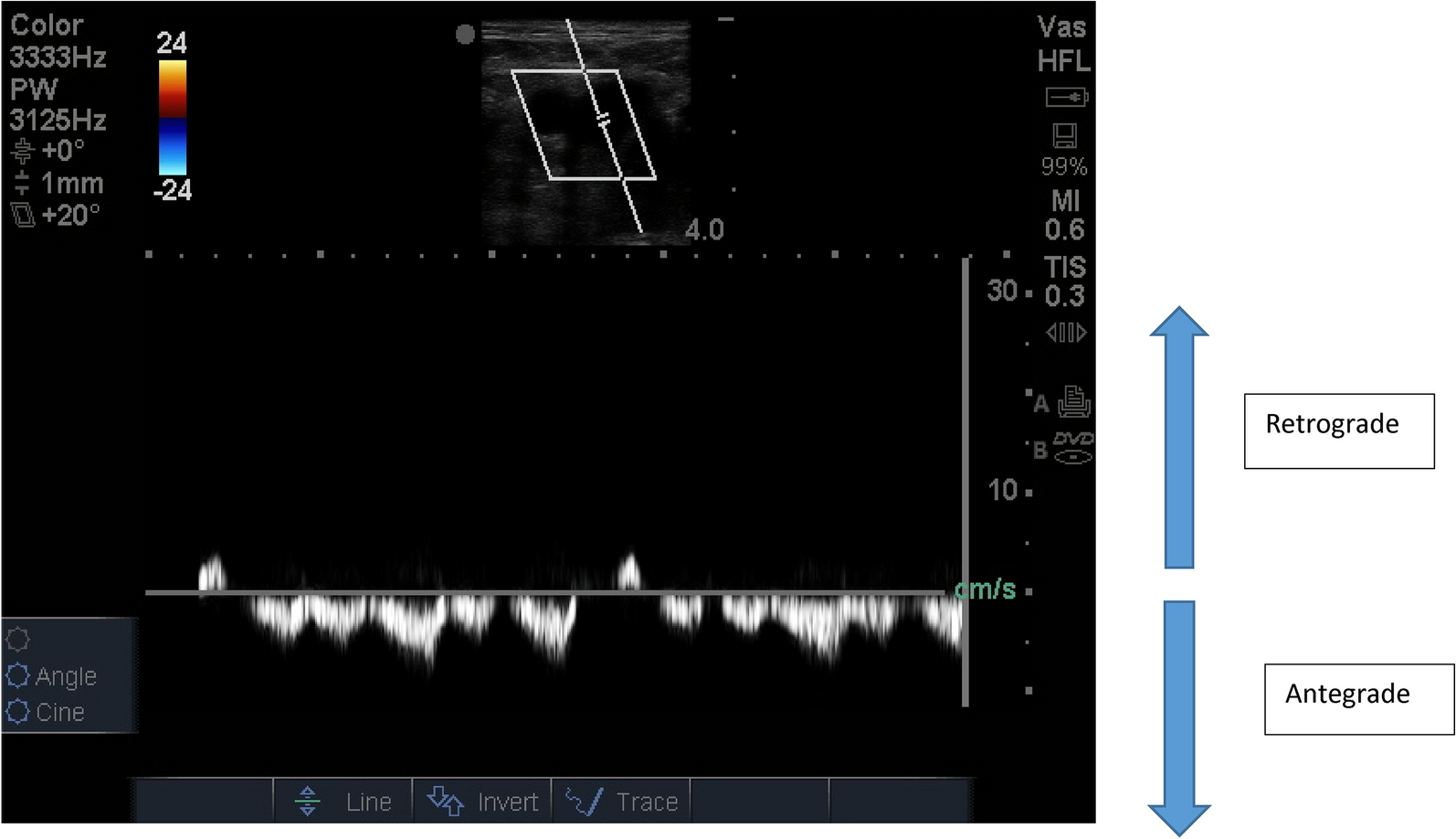Click the 30 velocity scale marker
The width and height of the screenshot is (1456, 839).
point(1002,291)
